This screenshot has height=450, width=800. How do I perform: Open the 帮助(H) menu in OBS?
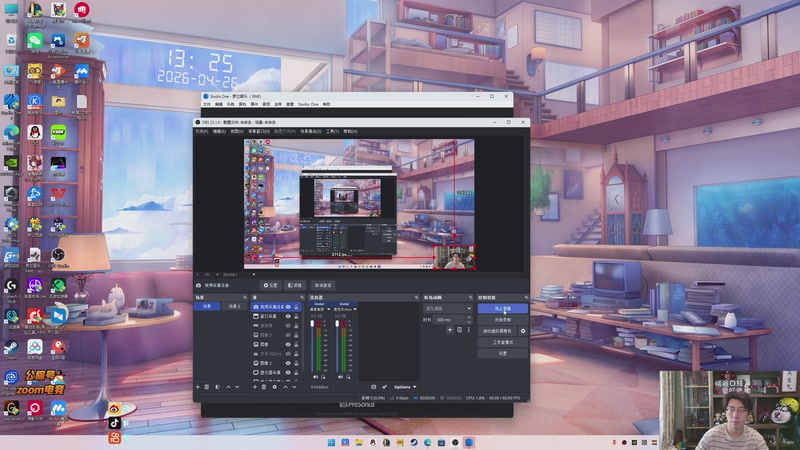point(350,132)
